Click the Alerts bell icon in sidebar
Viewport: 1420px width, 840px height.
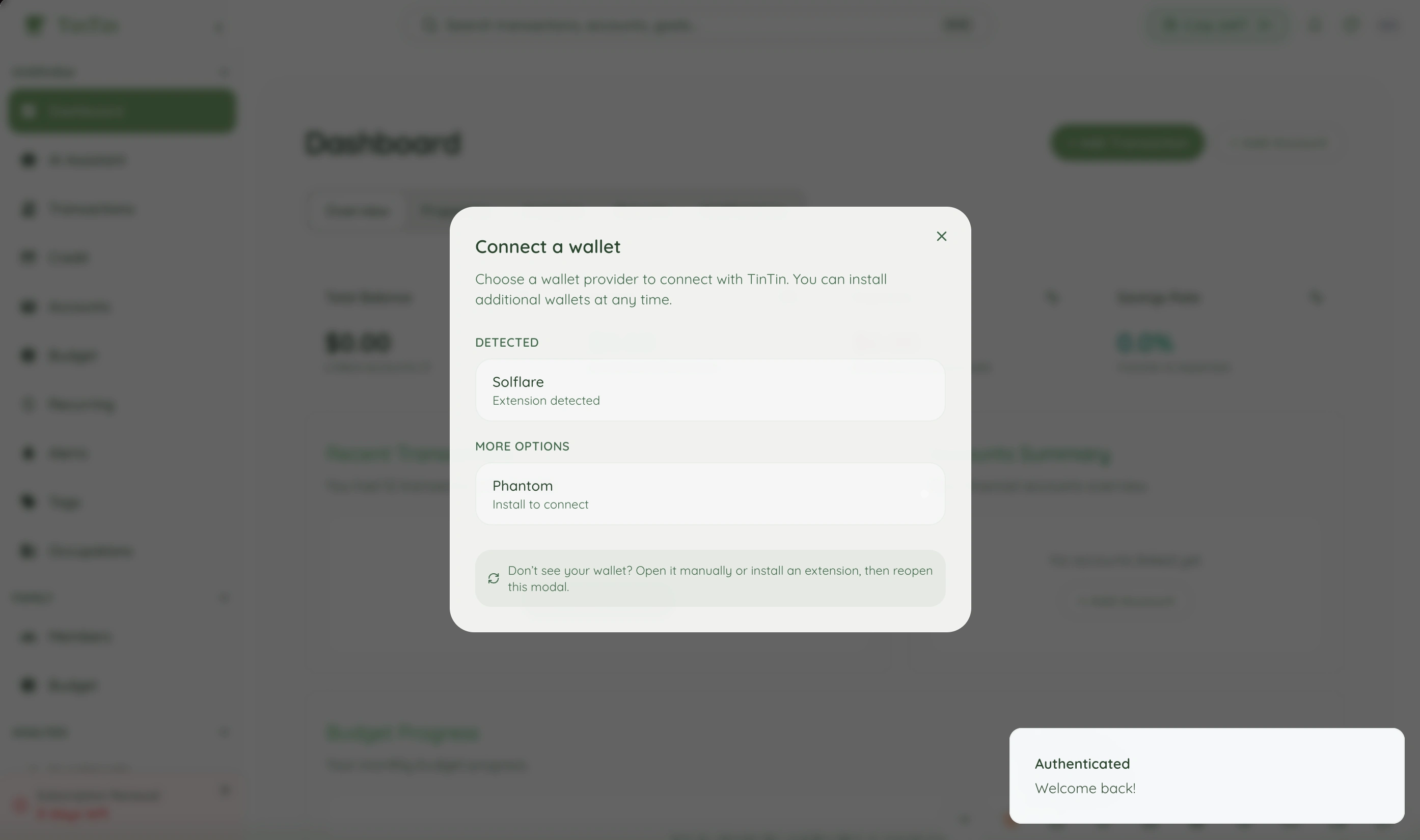click(28, 454)
